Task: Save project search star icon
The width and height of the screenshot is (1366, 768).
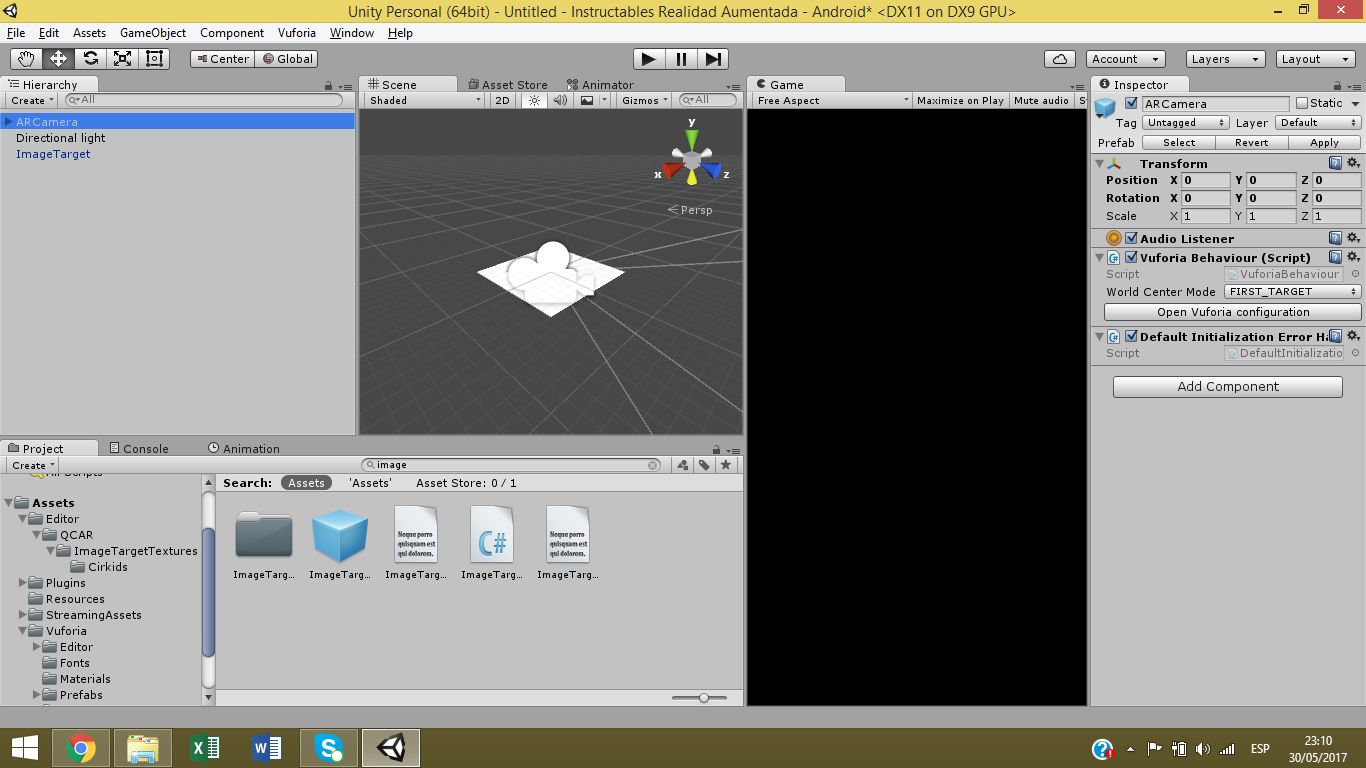Action: point(727,465)
